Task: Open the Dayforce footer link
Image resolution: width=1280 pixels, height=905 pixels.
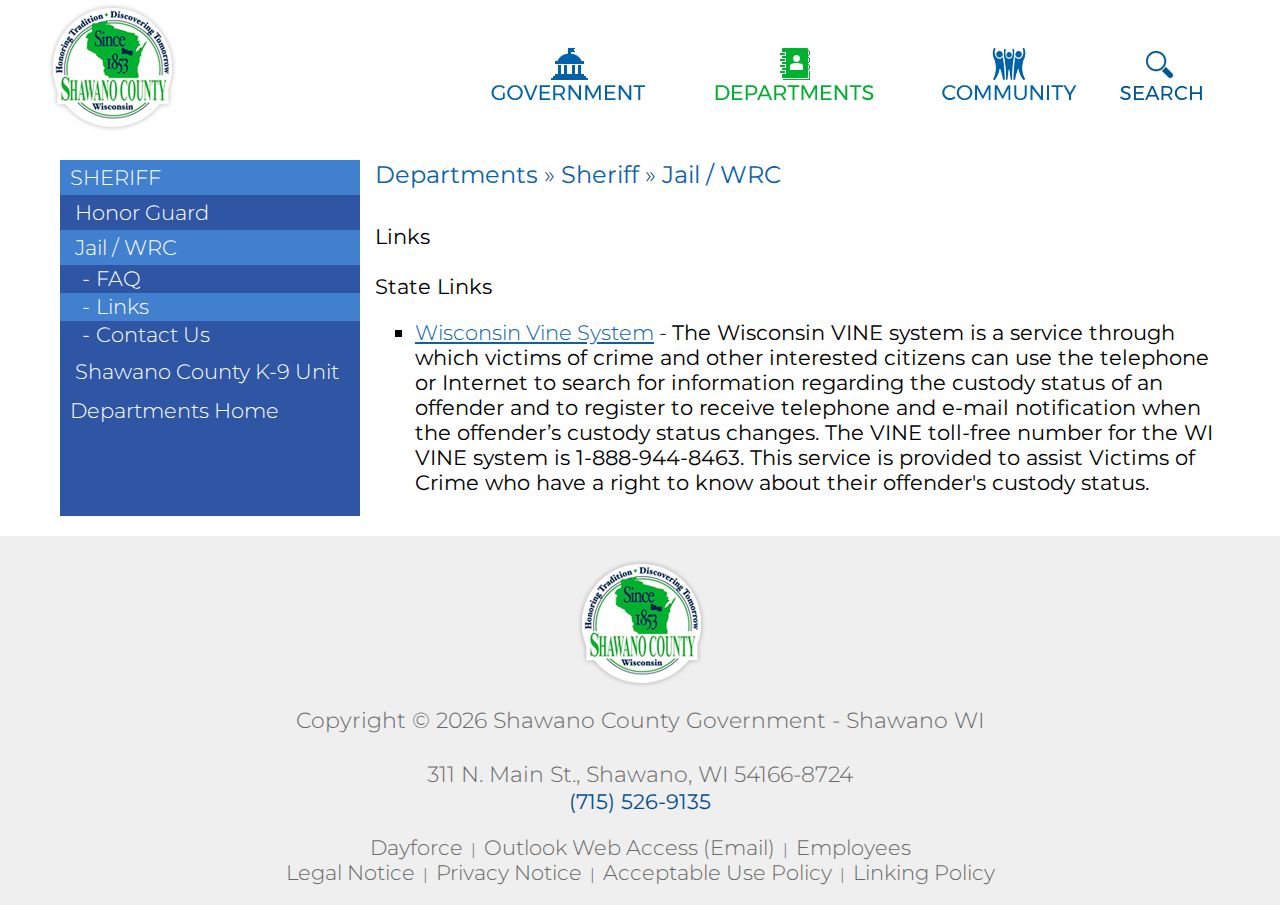Action: tap(416, 848)
